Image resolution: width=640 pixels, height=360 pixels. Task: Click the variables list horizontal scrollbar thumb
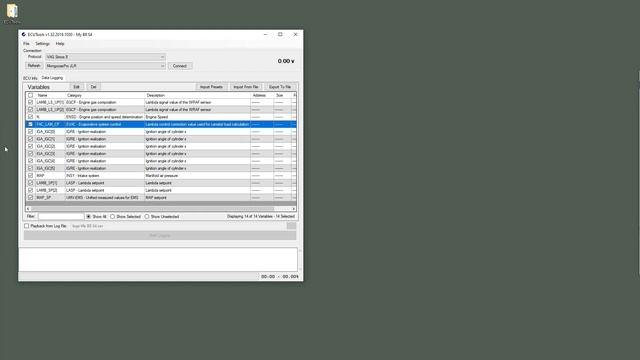(153, 209)
